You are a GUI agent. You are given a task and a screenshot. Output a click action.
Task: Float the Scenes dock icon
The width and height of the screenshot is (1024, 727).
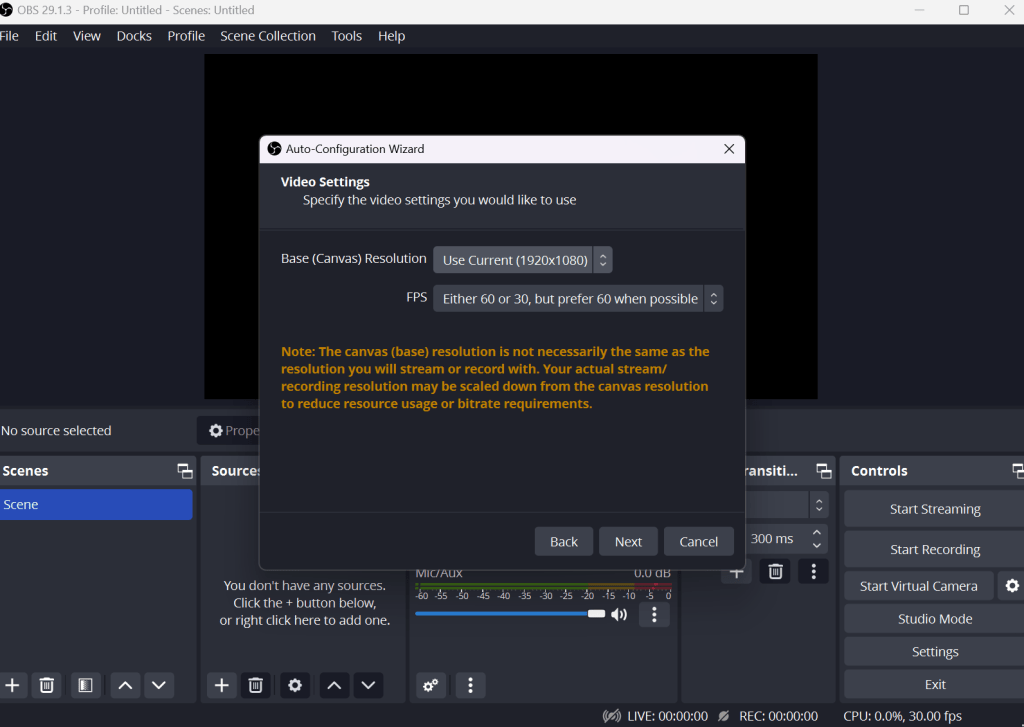coord(185,471)
